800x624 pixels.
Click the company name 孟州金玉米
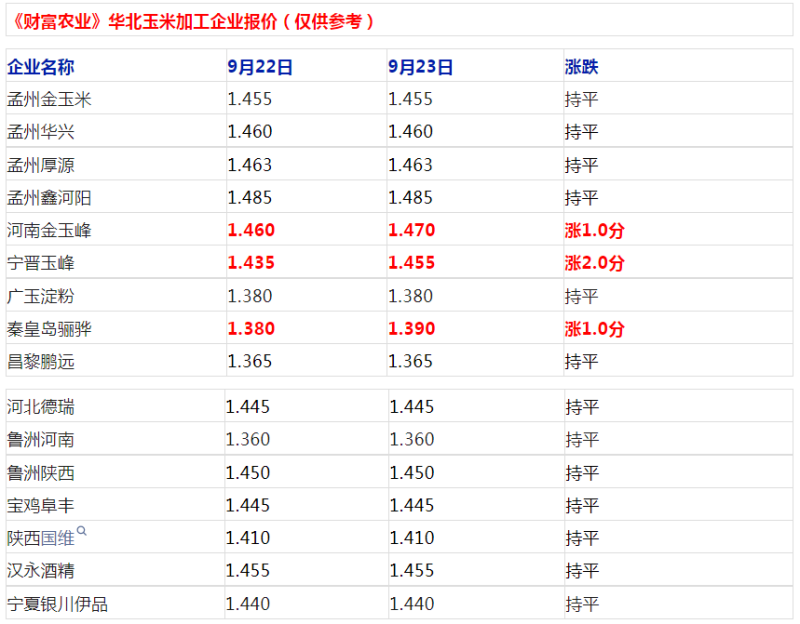click(x=49, y=99)
